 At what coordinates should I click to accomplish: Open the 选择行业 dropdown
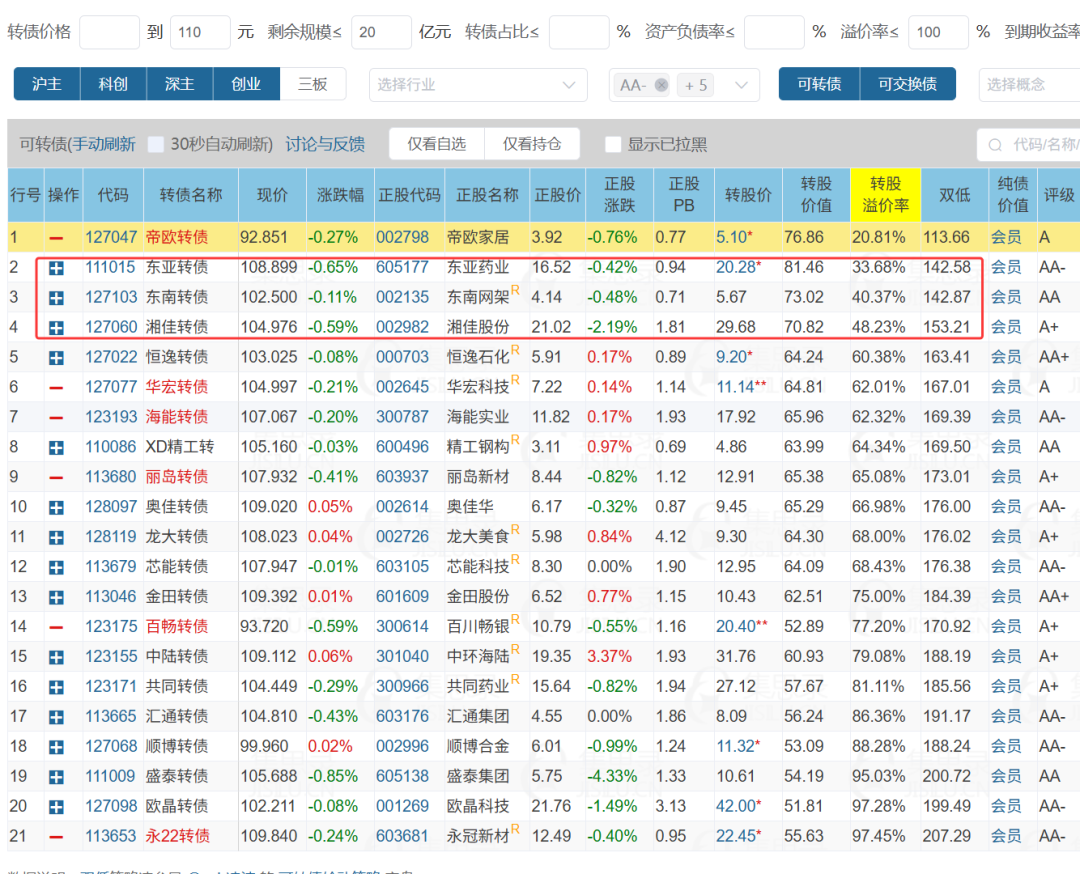point(478,85)
